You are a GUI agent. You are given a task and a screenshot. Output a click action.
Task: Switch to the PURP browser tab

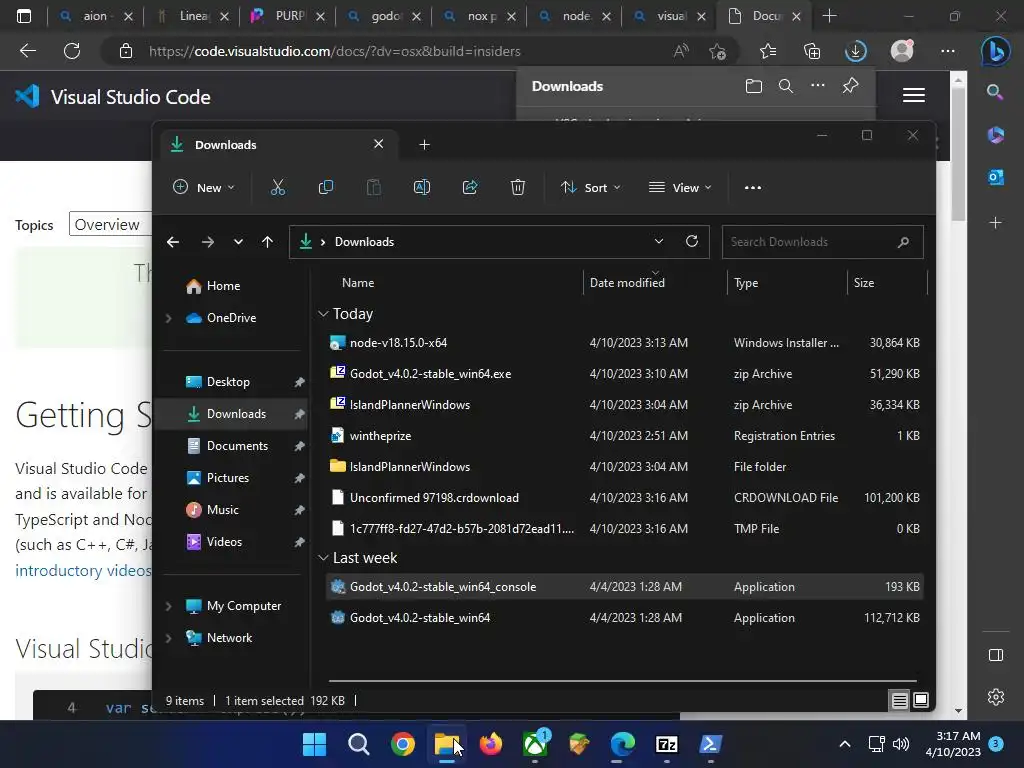289,16
